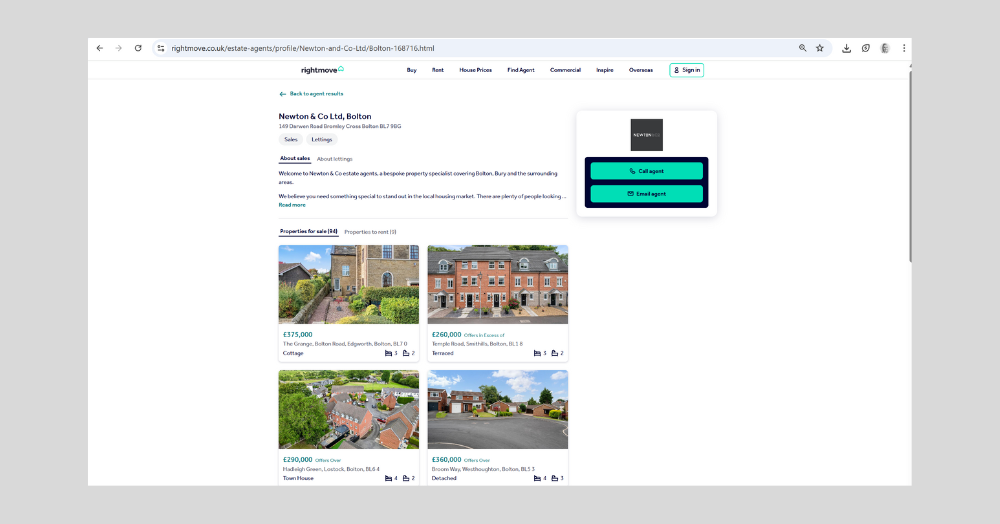The height and width of the screenshot is (524, 1000).
Task: Reload the page with the refresh icon
Action: [x=138, y=48]
